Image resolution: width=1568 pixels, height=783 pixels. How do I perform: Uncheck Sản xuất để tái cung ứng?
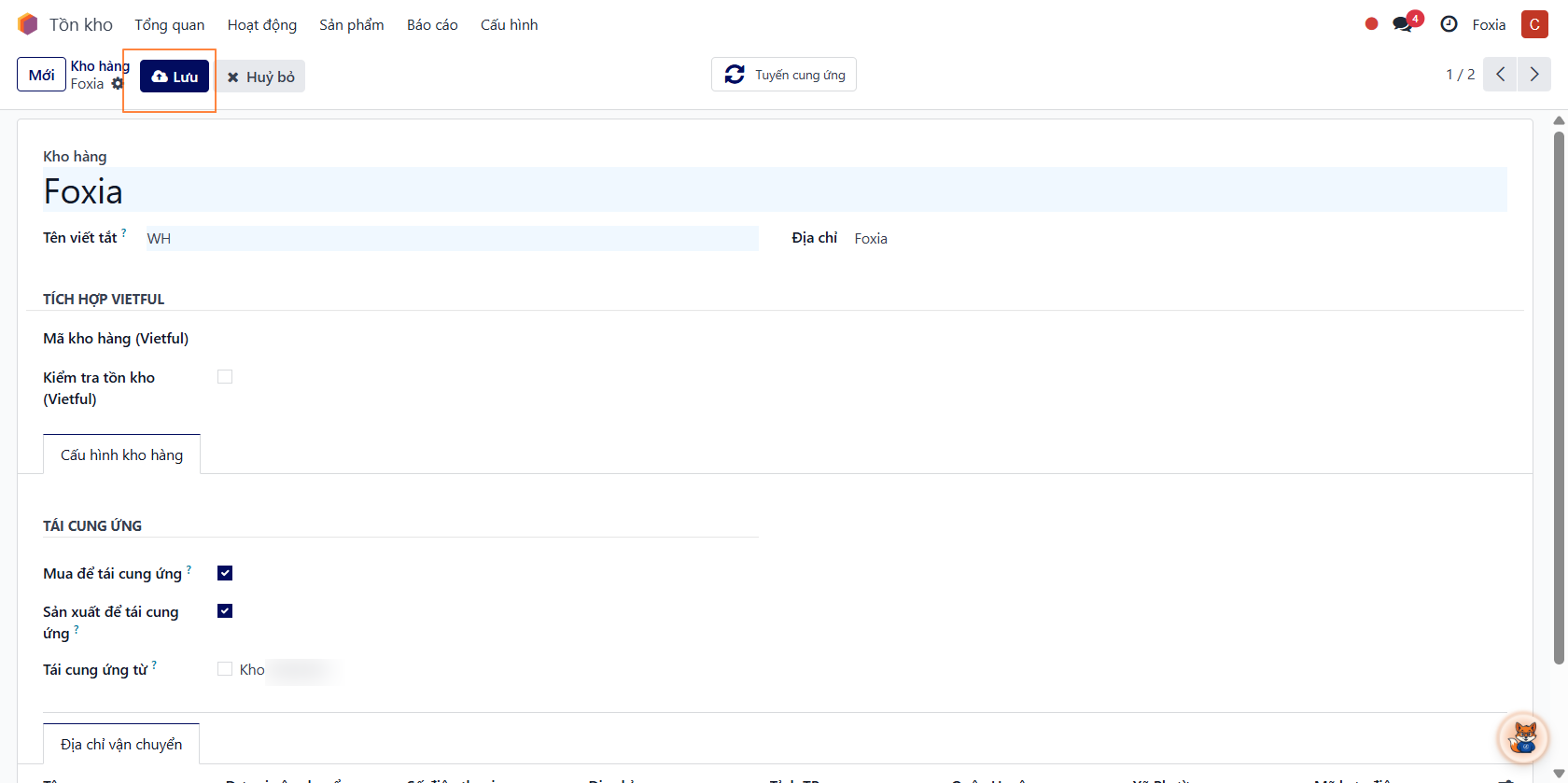pyautogui.click(x=225, y=611)
